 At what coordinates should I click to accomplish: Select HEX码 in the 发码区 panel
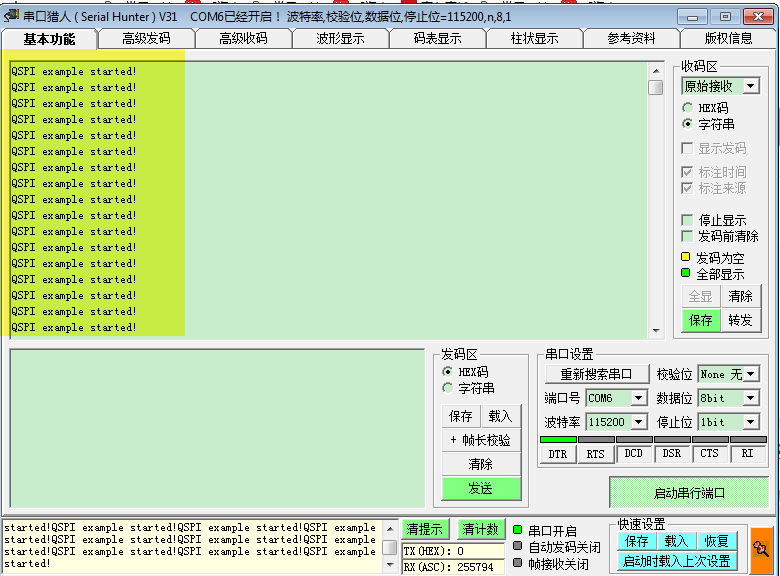[447, 372]
